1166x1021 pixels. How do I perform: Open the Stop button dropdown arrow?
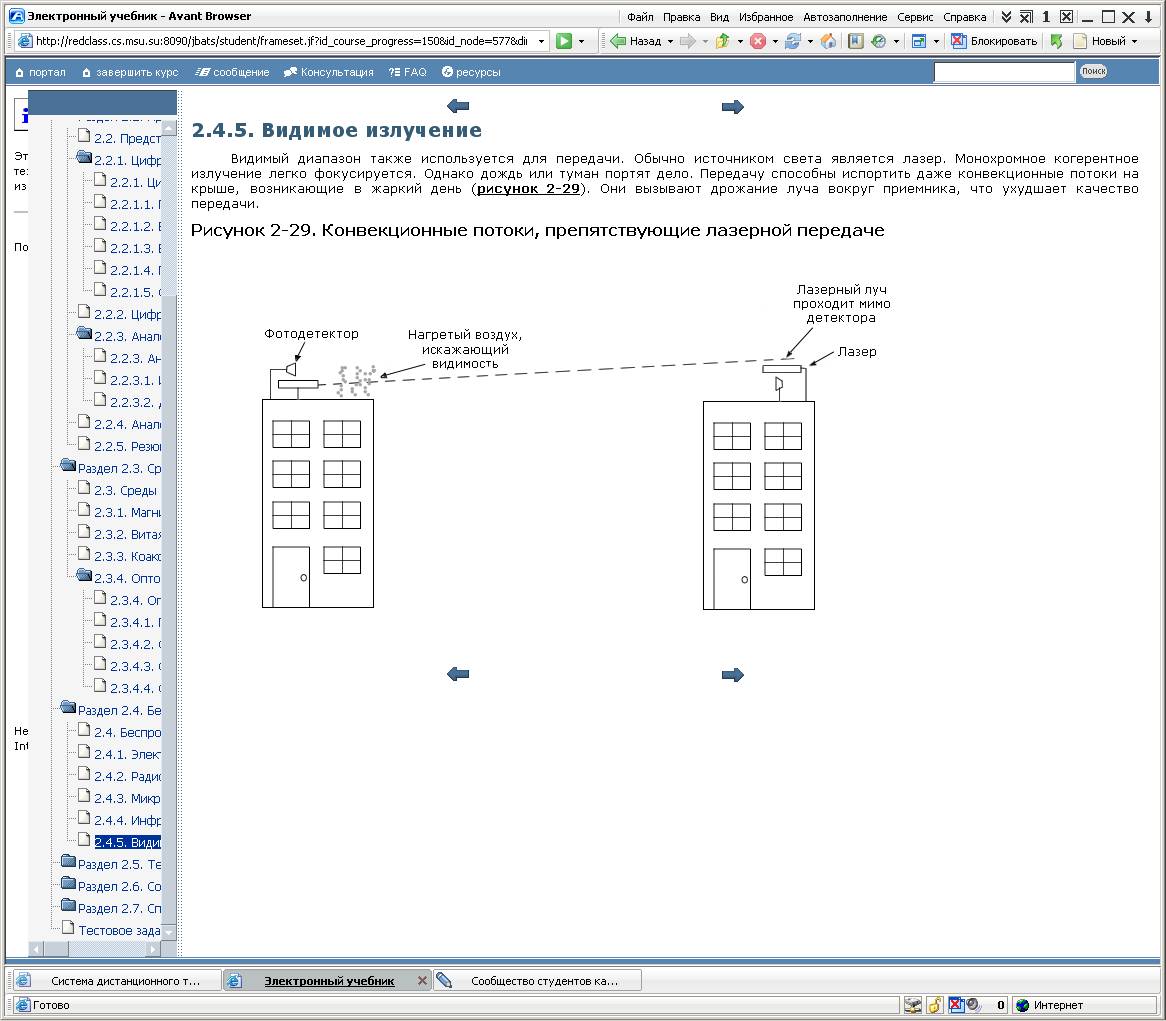pyautogui.click(x=775, y=42)
